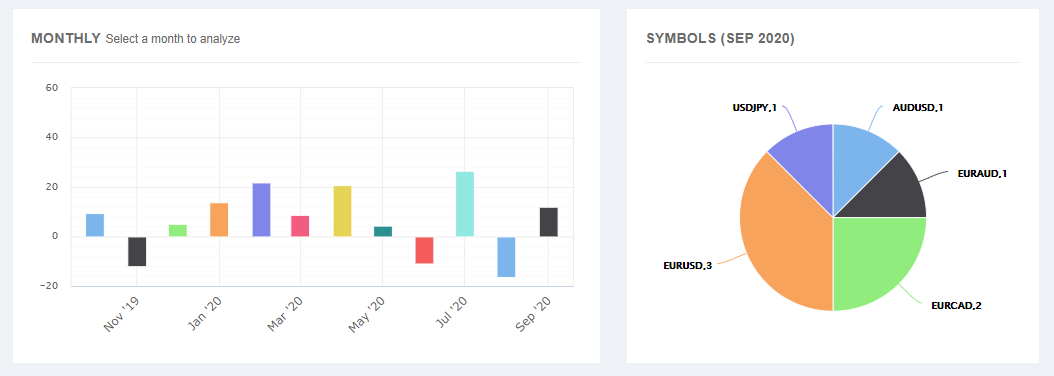The width and height of the screenshot is (1054, 376).
Task: Click the EURCAD,2 pie label
Action: (957, 305)
